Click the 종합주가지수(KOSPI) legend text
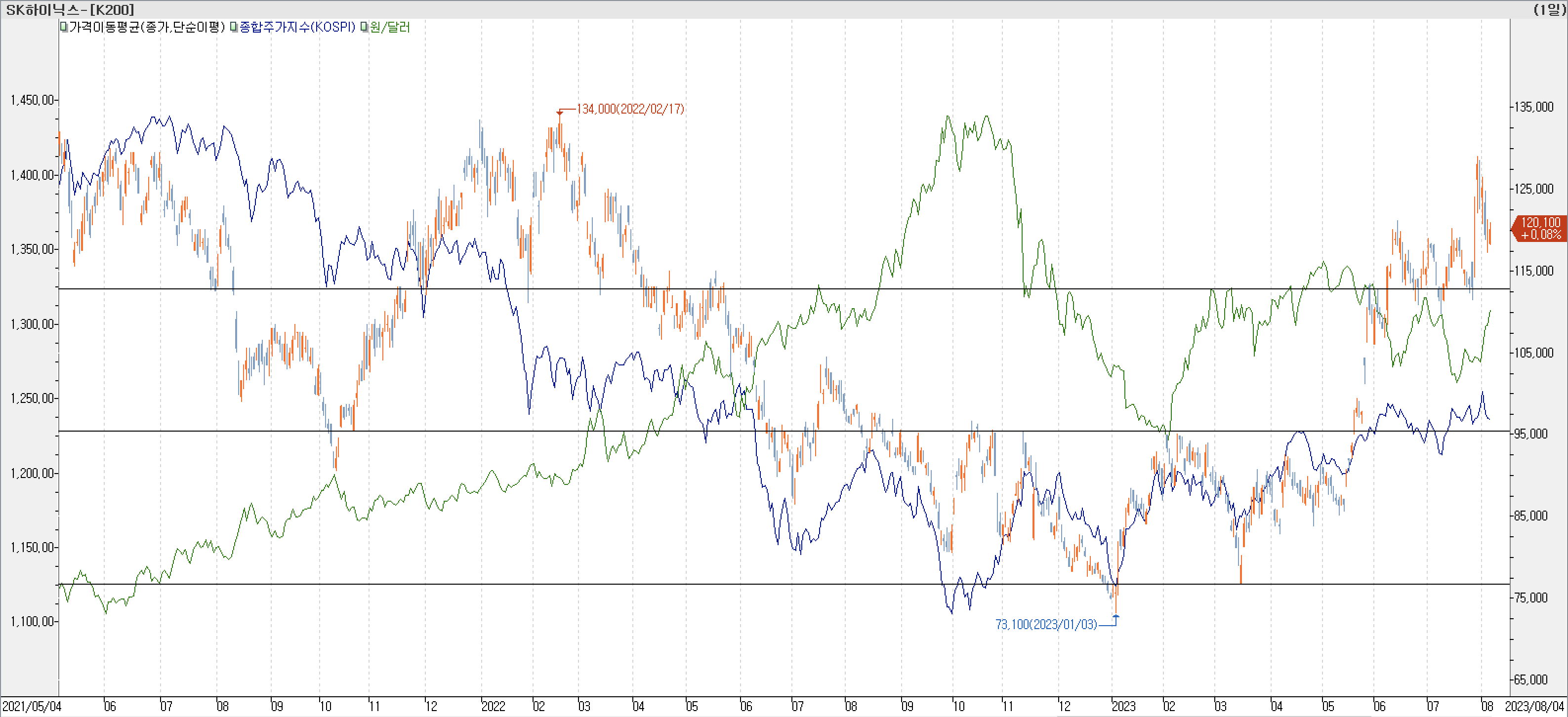This screenshot has height=717, width=1568. (x=298, y=27)
